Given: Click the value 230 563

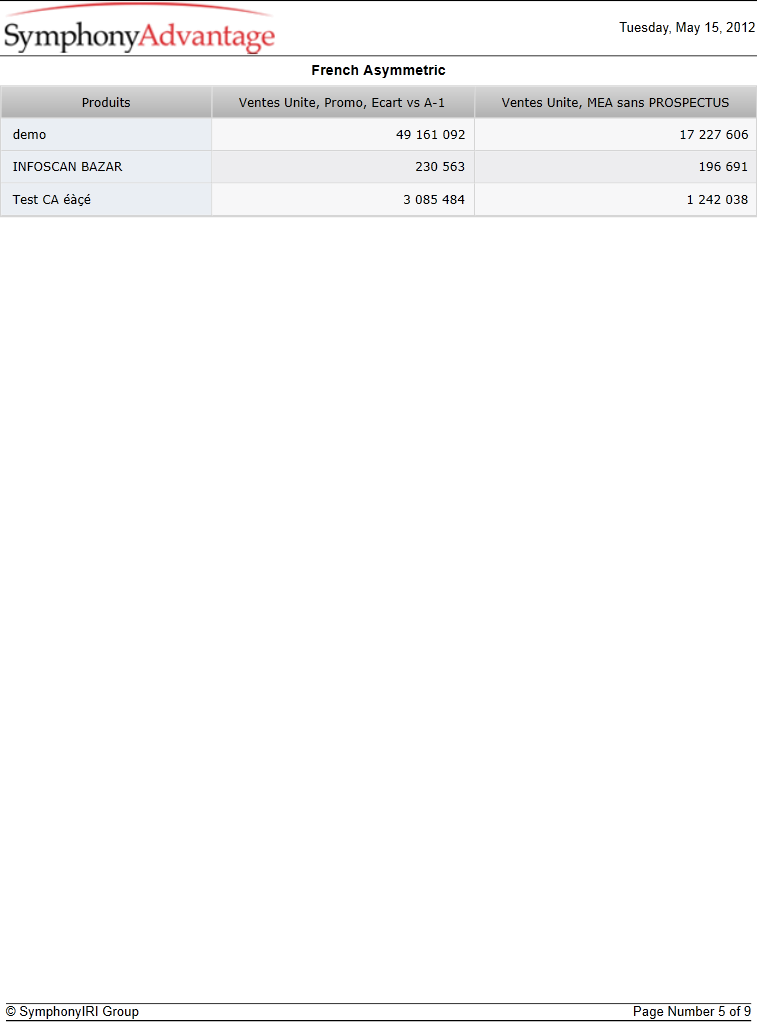Looking at the screenshot, I should click(440, 166).
